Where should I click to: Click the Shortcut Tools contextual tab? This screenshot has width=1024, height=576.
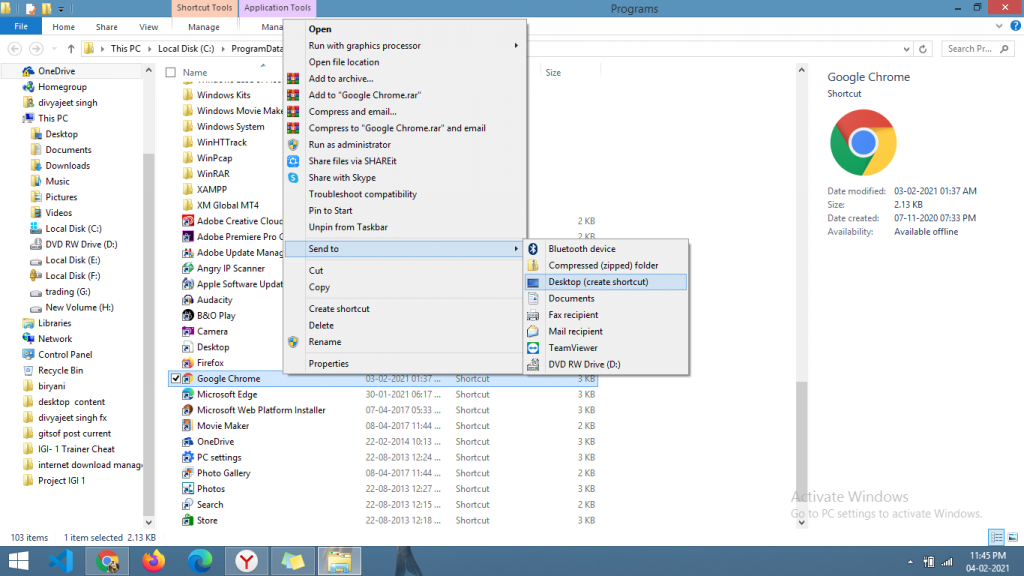tap(204, 8)
